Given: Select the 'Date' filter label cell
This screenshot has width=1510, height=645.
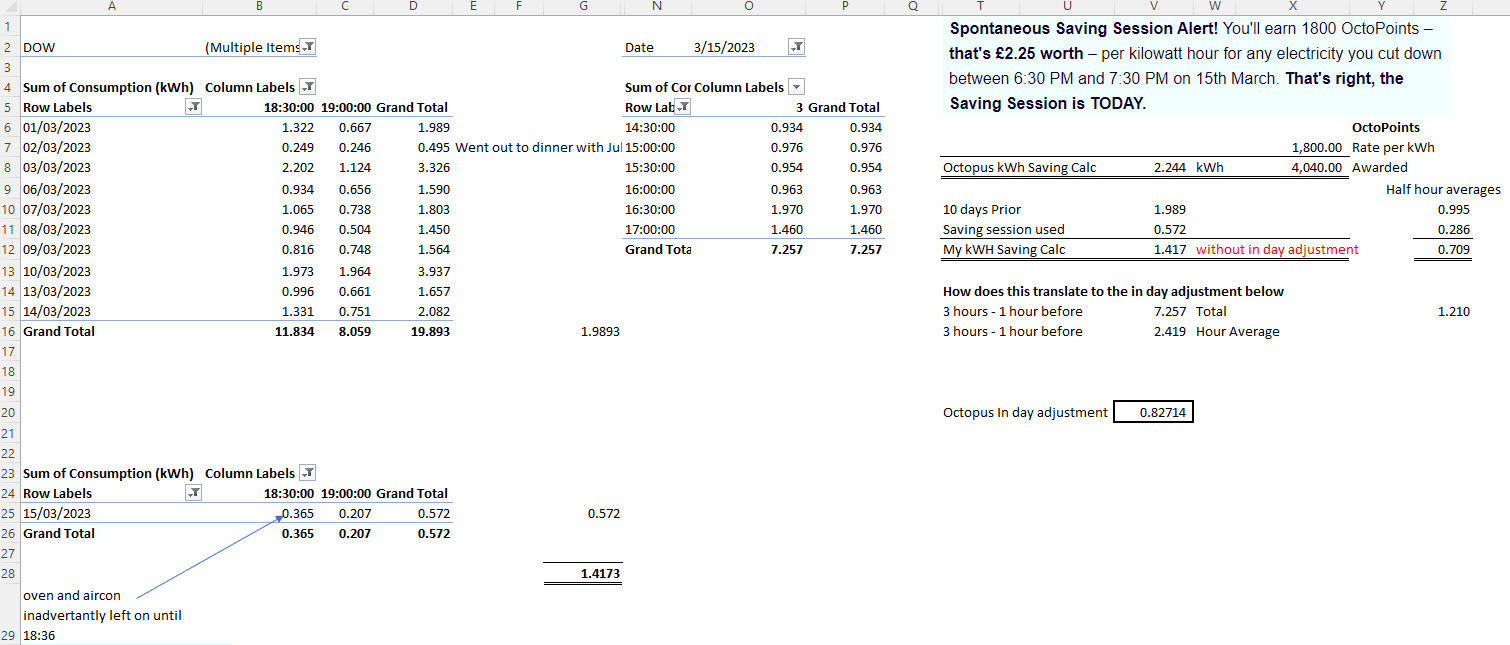Looking at the screenshot, I should [x=639, y=47].
